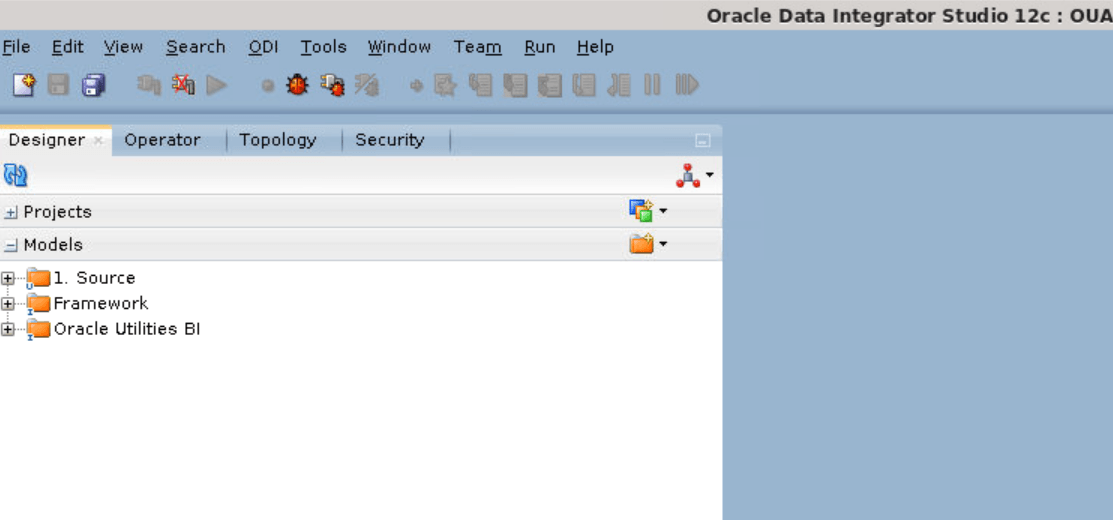Viewport: 1113px width, 520px height.
Task: Refresh the Designer navigator
Action: click(16, 175)
